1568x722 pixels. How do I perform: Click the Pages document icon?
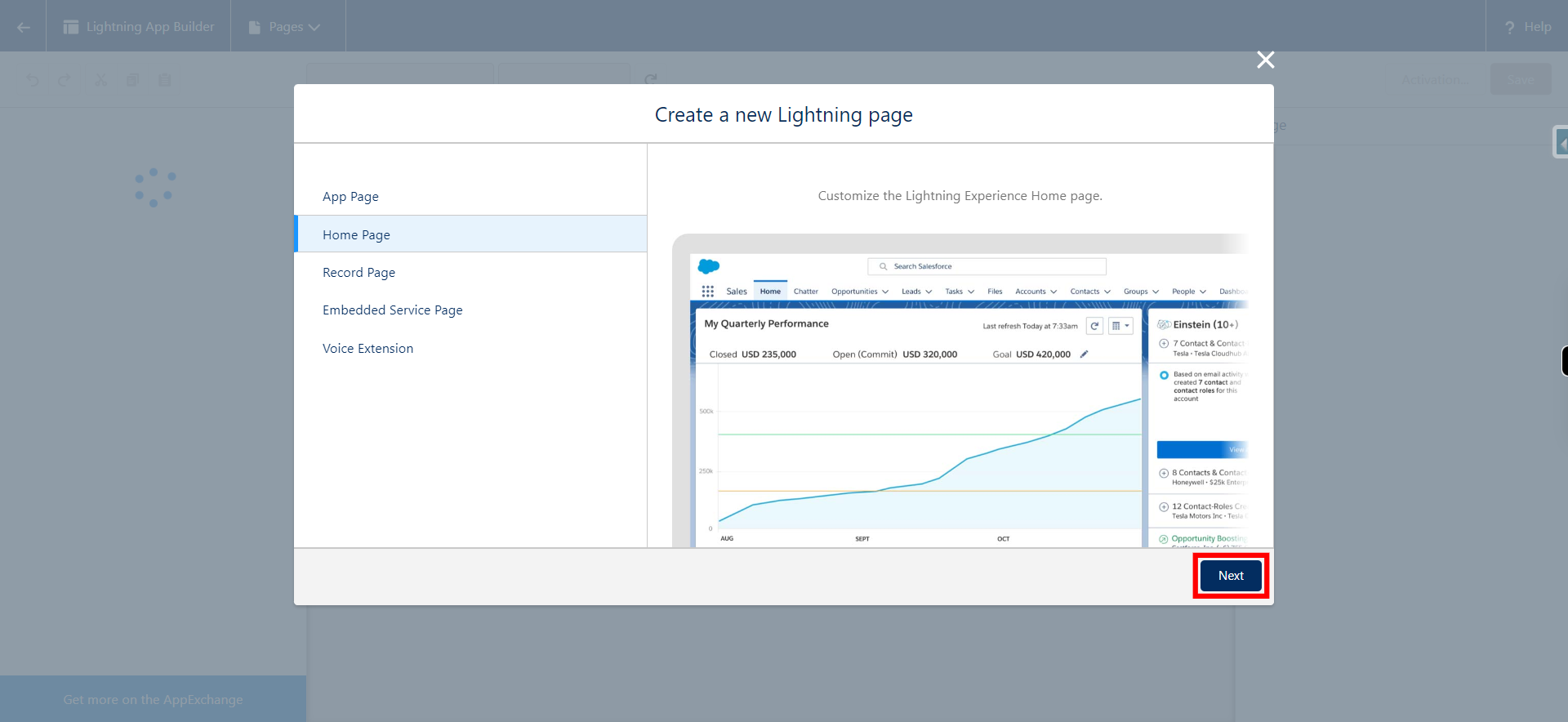[254, 27]
